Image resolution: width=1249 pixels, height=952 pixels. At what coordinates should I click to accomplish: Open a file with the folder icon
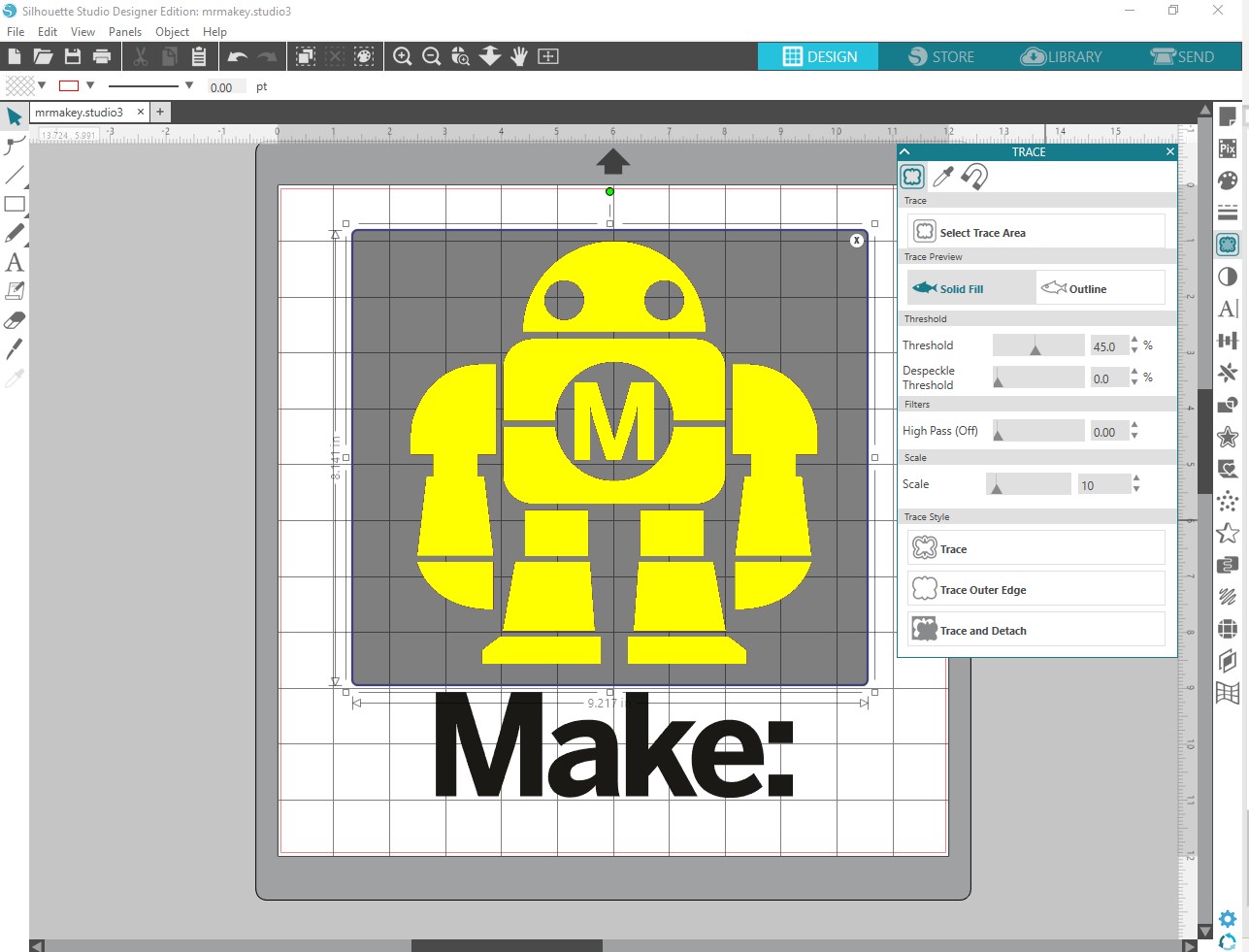[43, 56]
